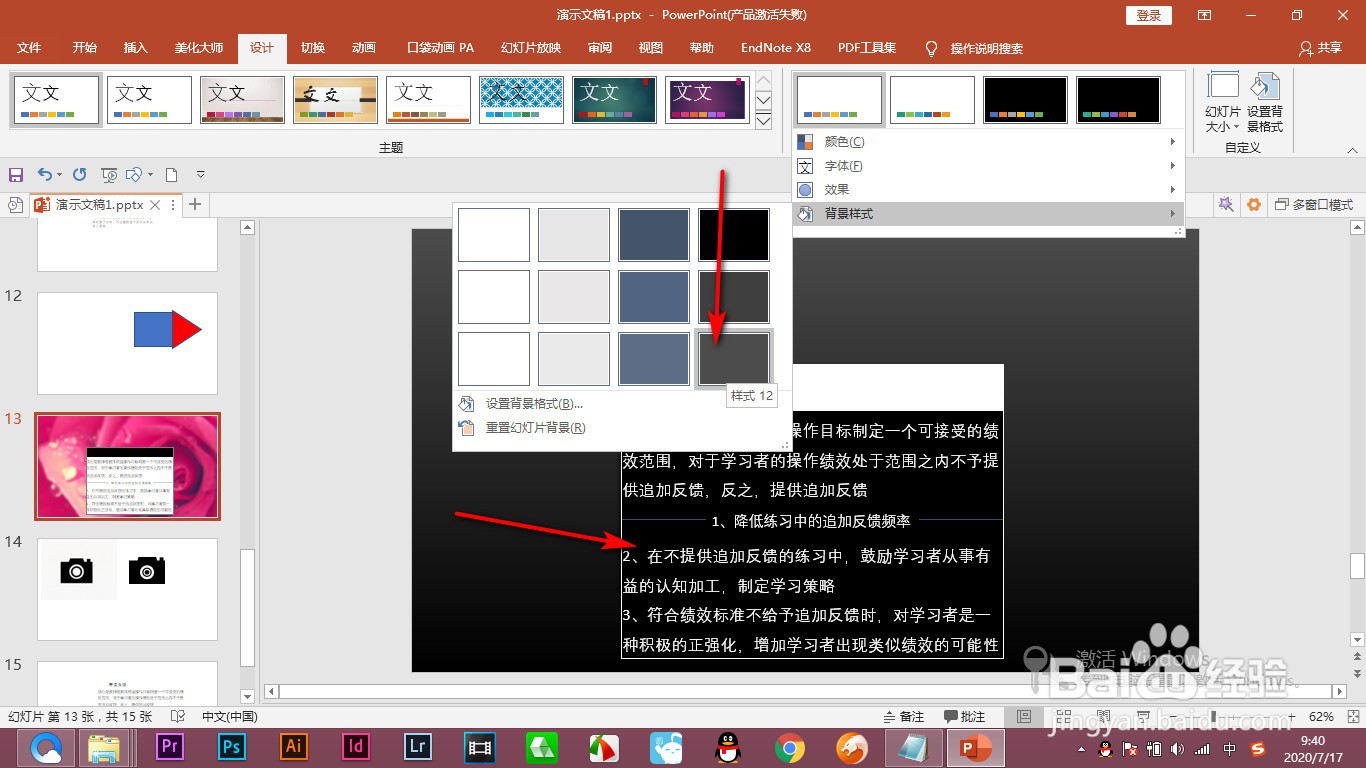Image resolution: width=1366 pixels, height=768 pixels.
Task: Toggle the 批注 comments pane
Action: pyautogui.click(x=965, y=717)
